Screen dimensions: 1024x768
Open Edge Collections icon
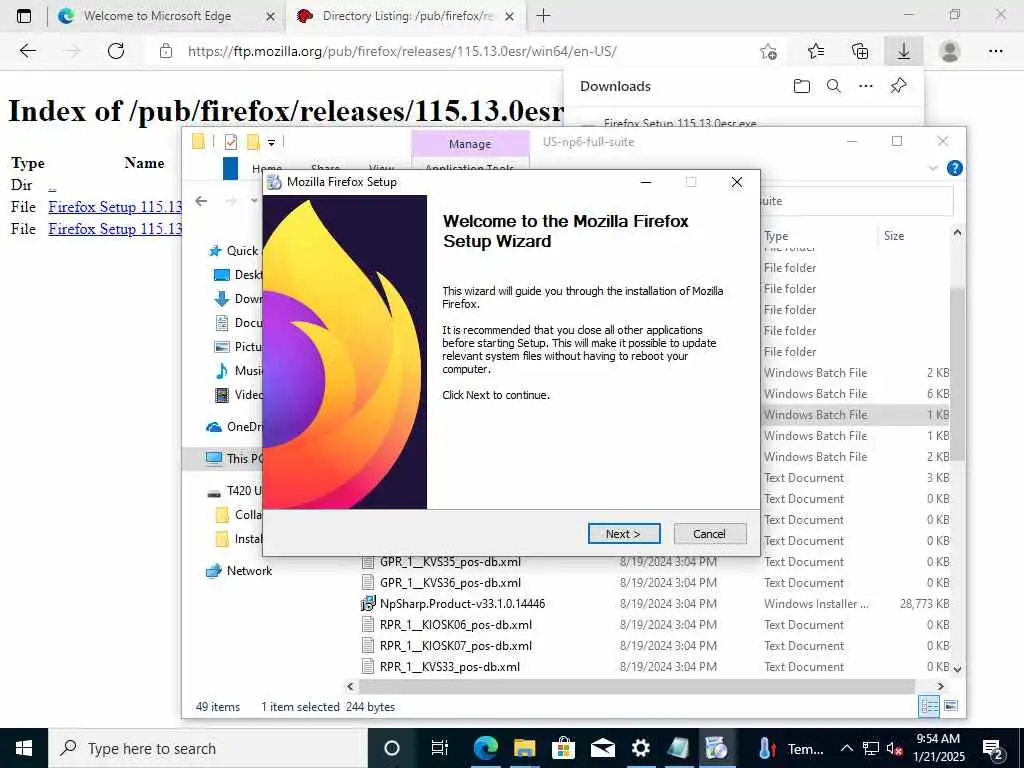[x=860, y=51]
